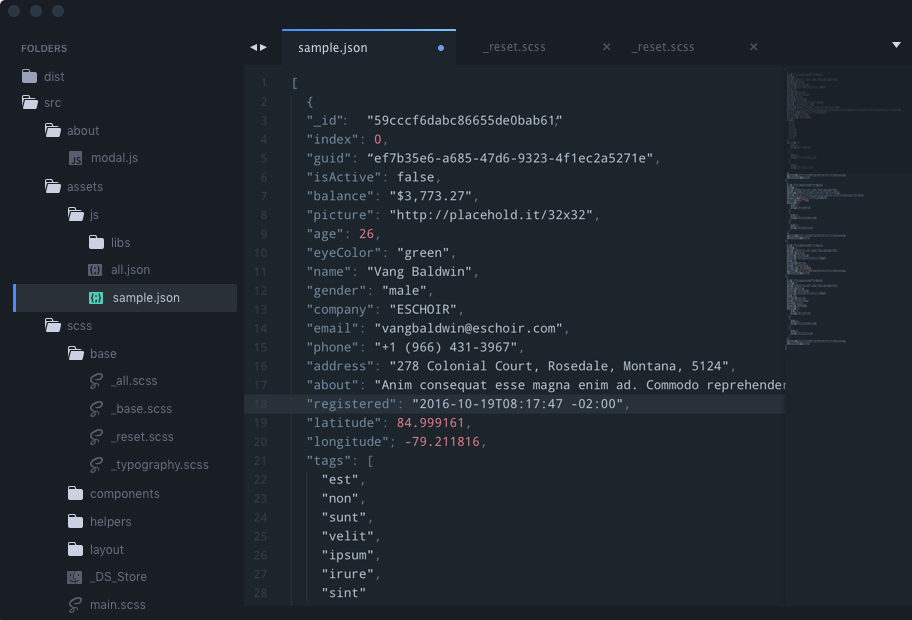Click the "ESCHOIR" company value

[x=423, y=309]
